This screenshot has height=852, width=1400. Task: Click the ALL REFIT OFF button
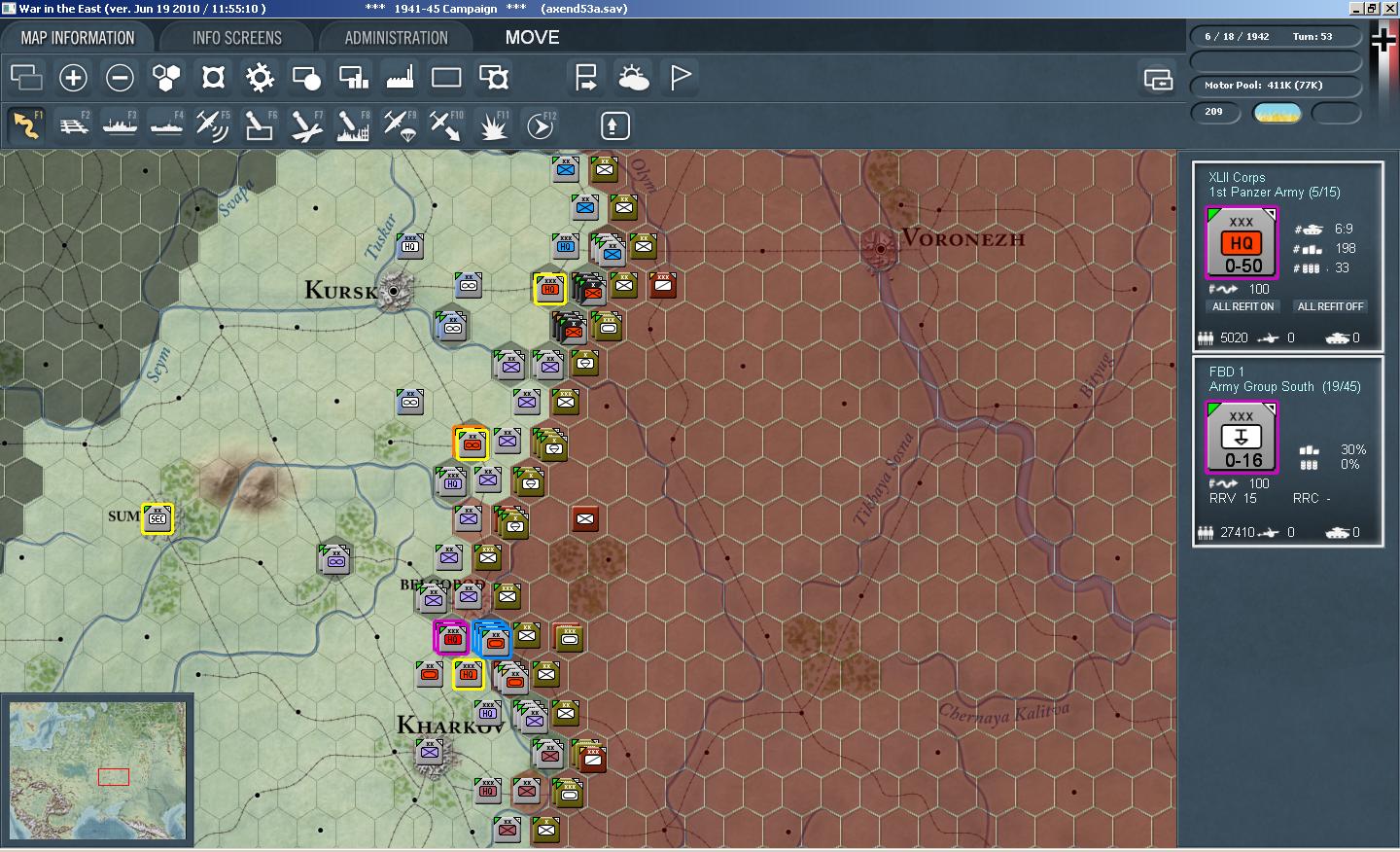[1330, 306]
